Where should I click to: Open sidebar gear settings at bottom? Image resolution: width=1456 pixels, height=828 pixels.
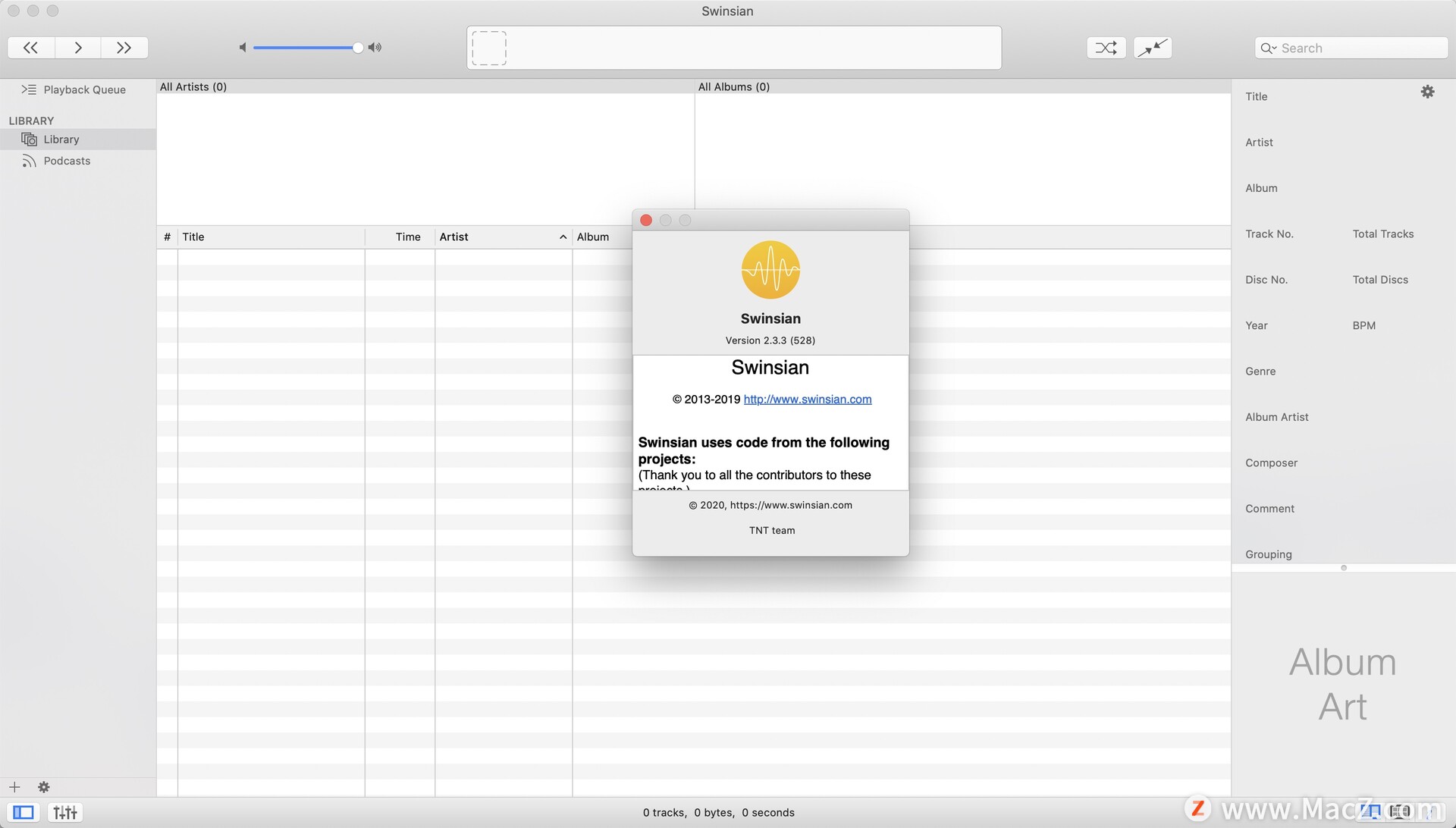[x=44, y=787]
